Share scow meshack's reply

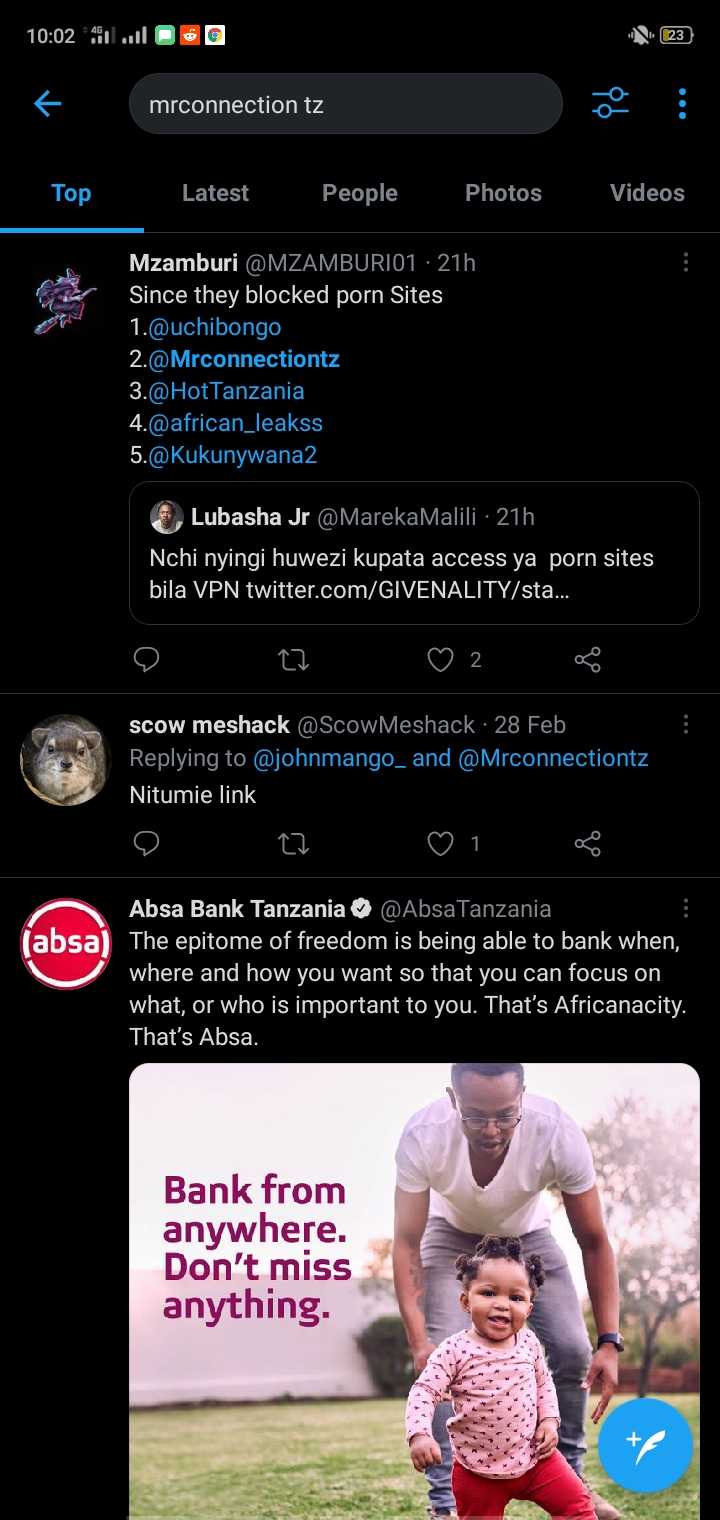coord(588,844)
